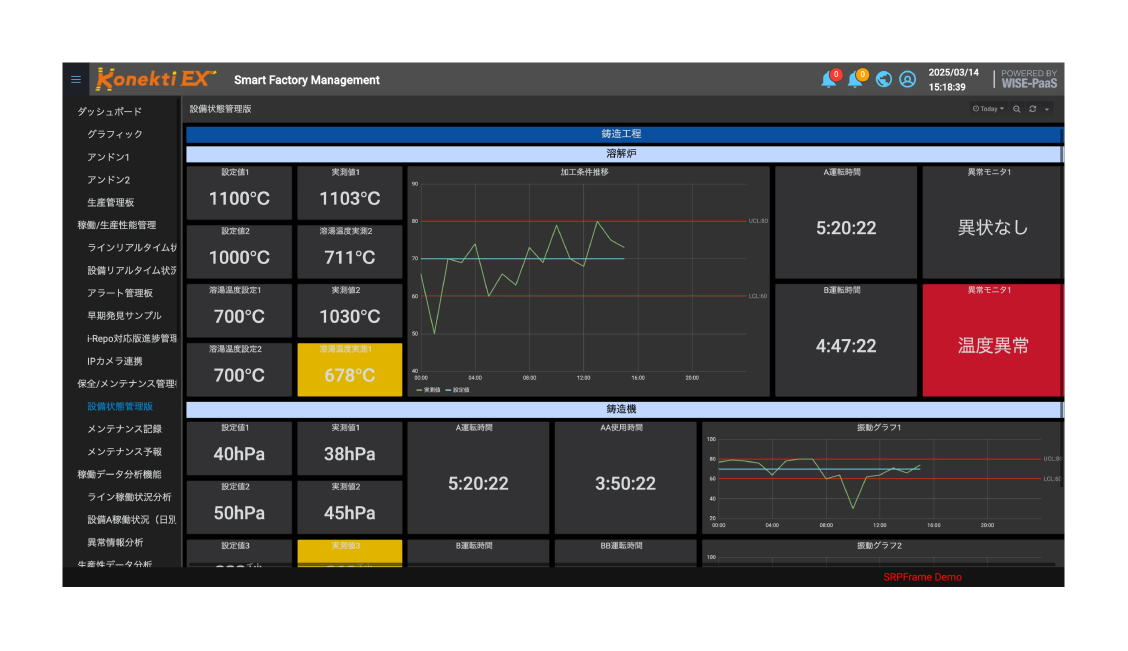1128x651 pixels.
Task: Click the refresh dashboard icon
Action: click(x=1032, y=109)
